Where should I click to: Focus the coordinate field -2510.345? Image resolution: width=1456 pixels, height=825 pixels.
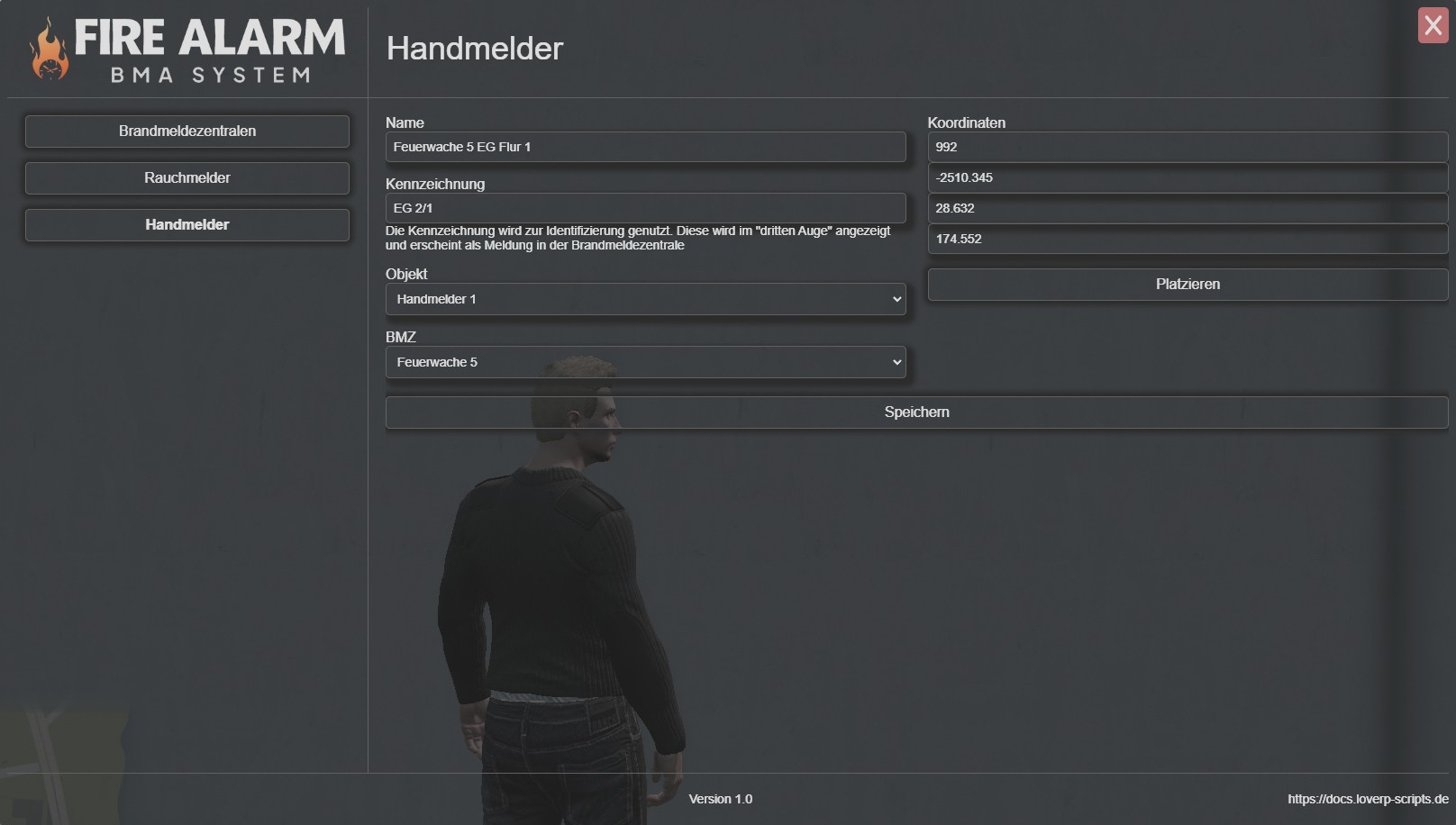click(1188, 177)
